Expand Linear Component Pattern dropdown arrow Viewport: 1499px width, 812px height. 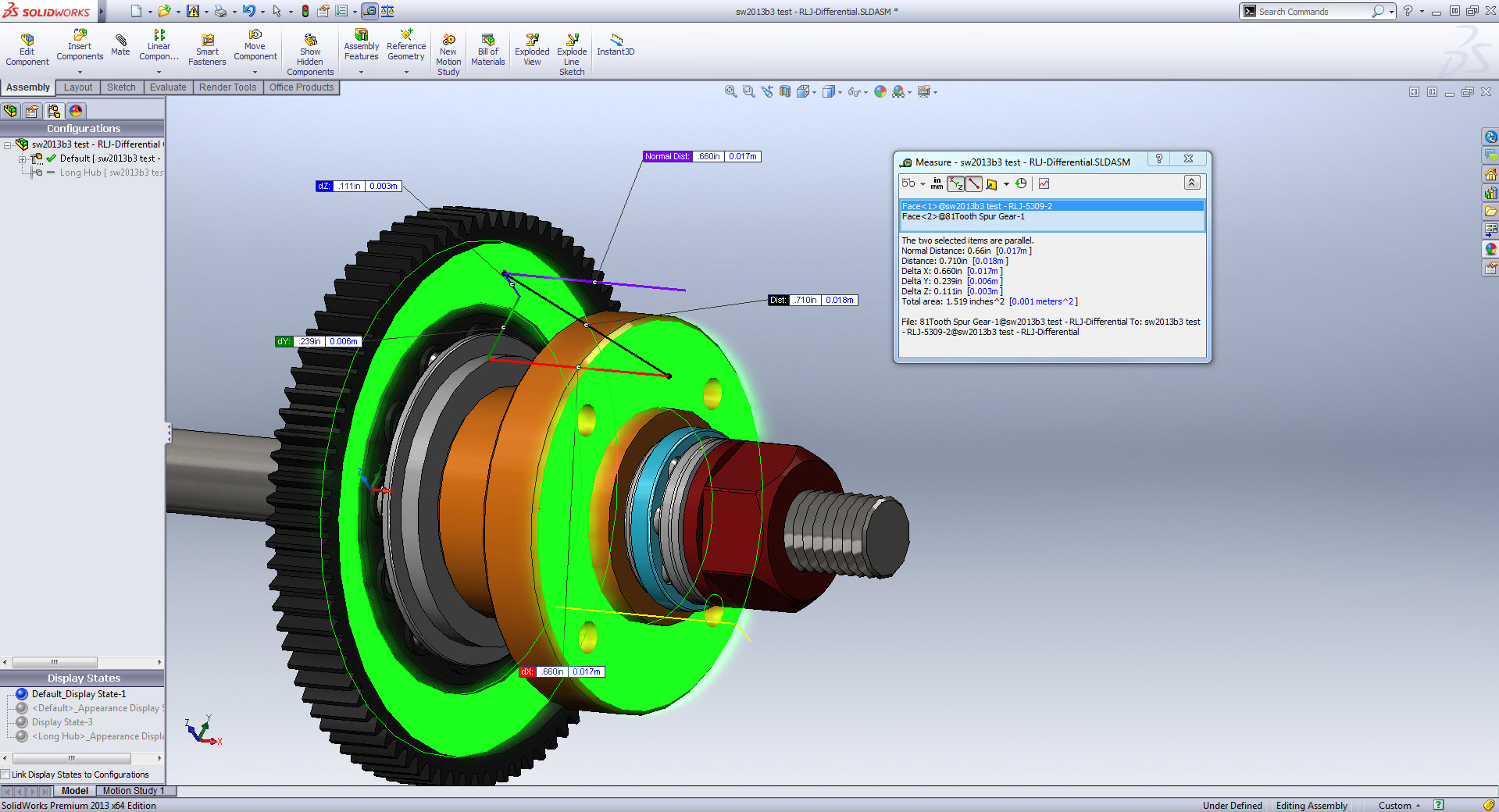pos(159,72)
